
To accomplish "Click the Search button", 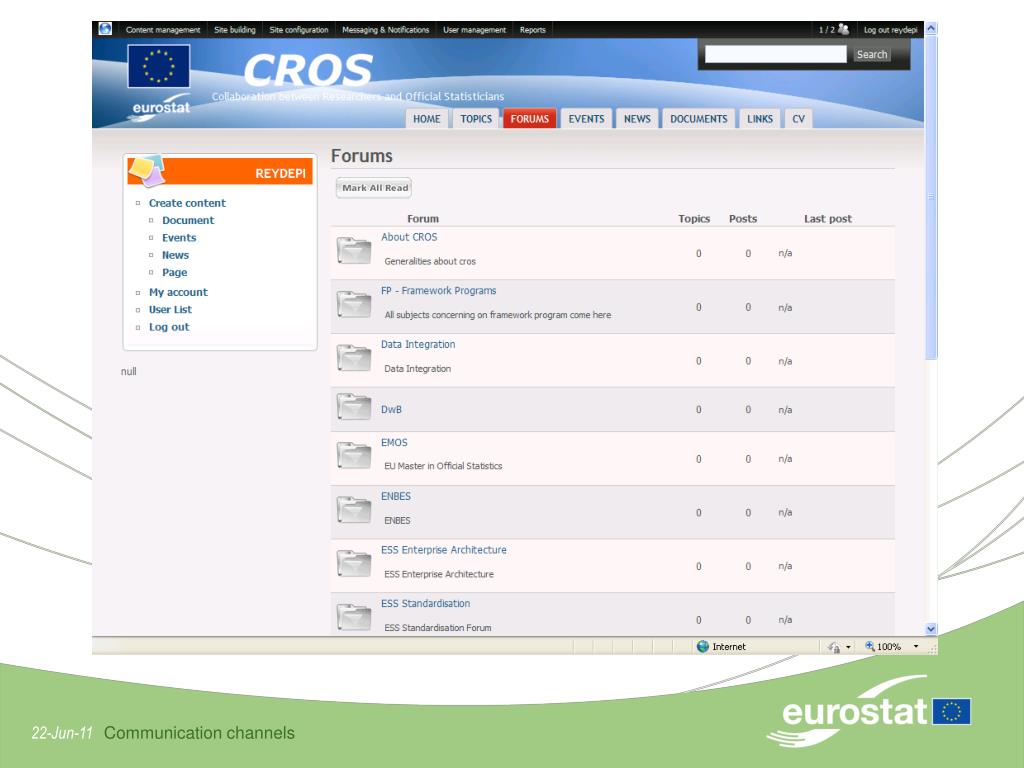I will [872, 54].
